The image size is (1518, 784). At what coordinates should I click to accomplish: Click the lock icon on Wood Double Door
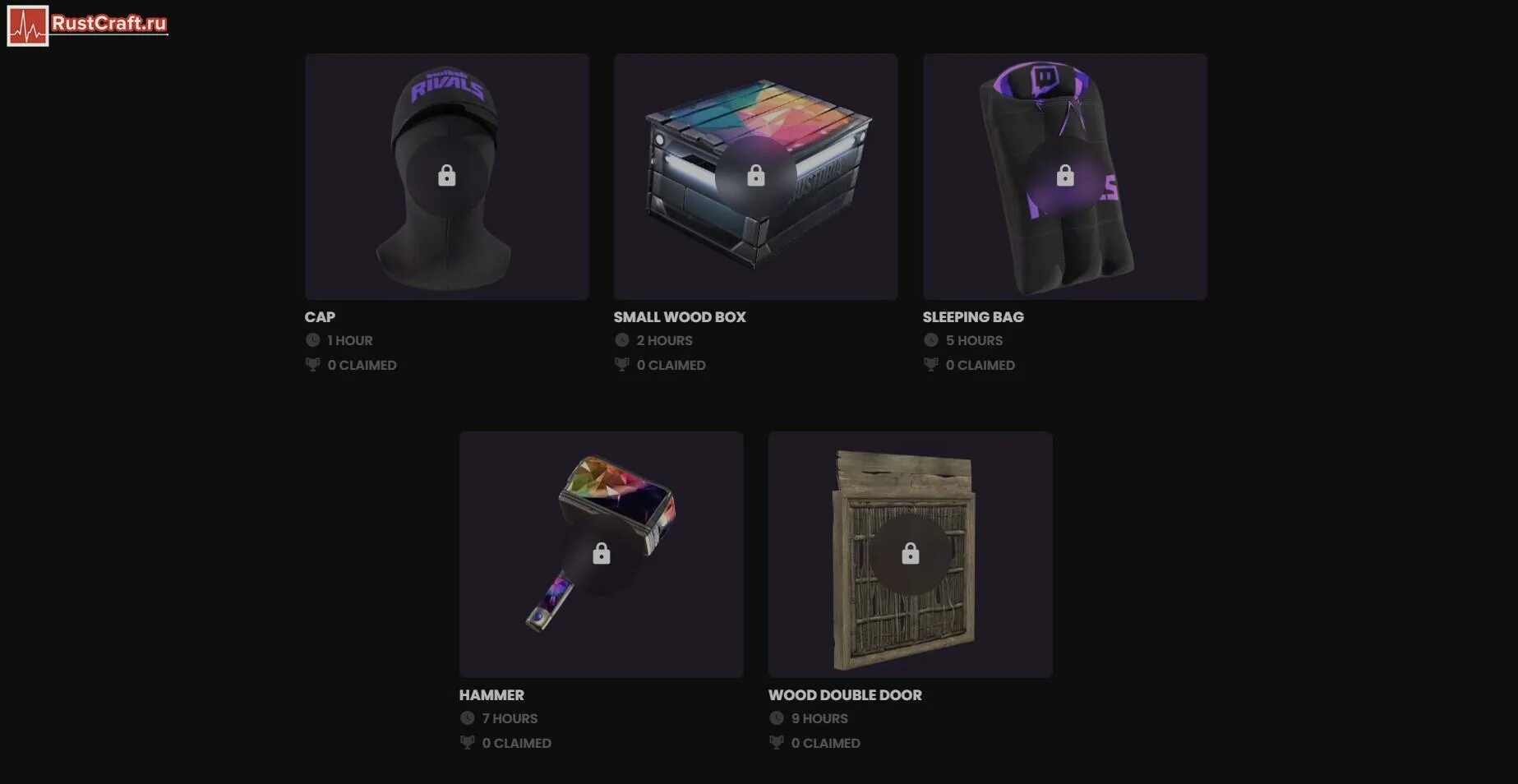(x=910, y=554)
